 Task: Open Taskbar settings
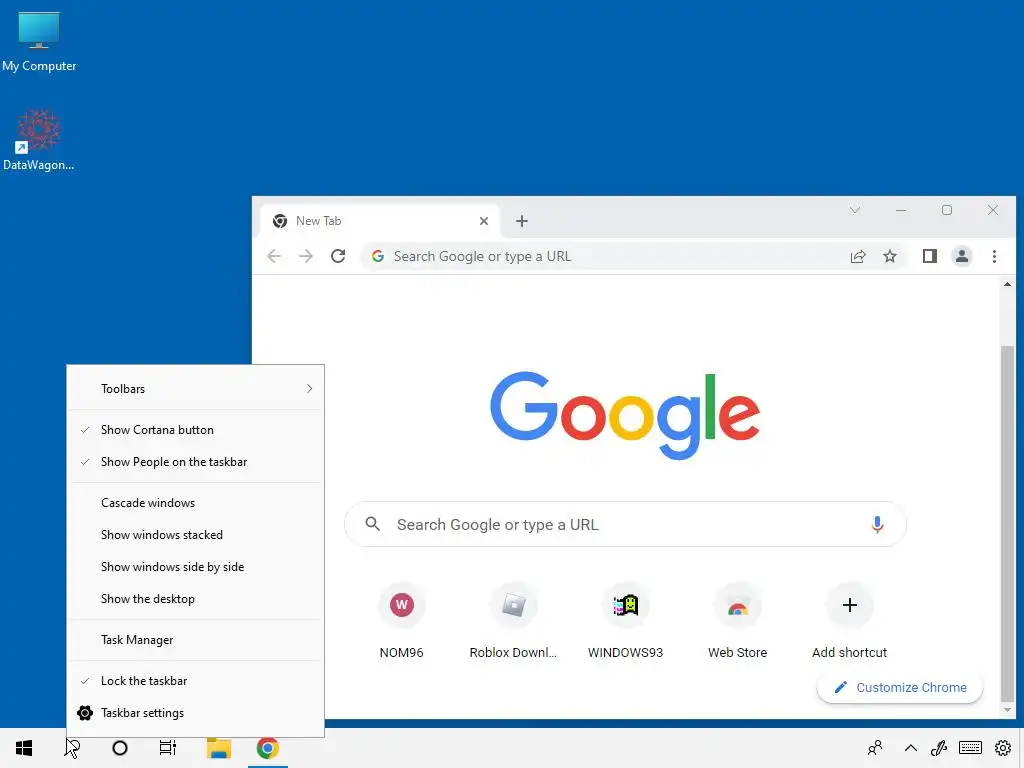tap(196, 712)
